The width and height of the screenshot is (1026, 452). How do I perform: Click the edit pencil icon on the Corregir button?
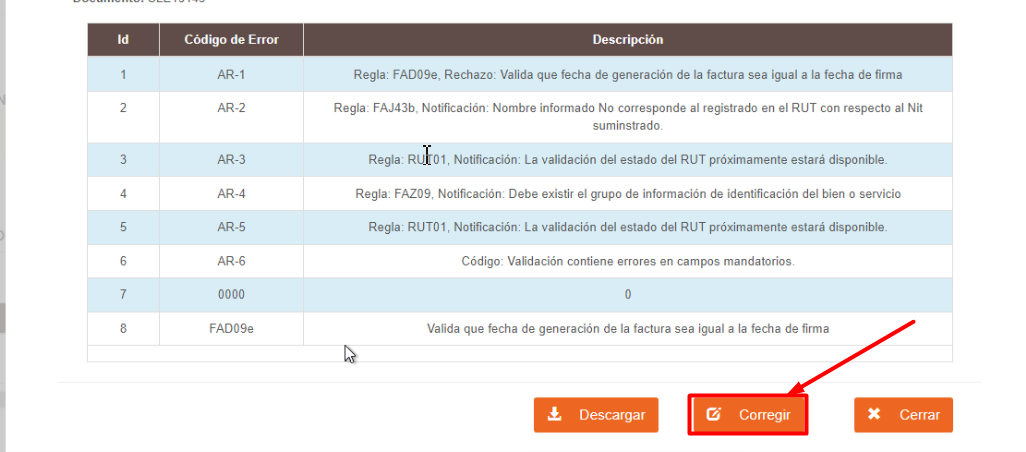714,414
